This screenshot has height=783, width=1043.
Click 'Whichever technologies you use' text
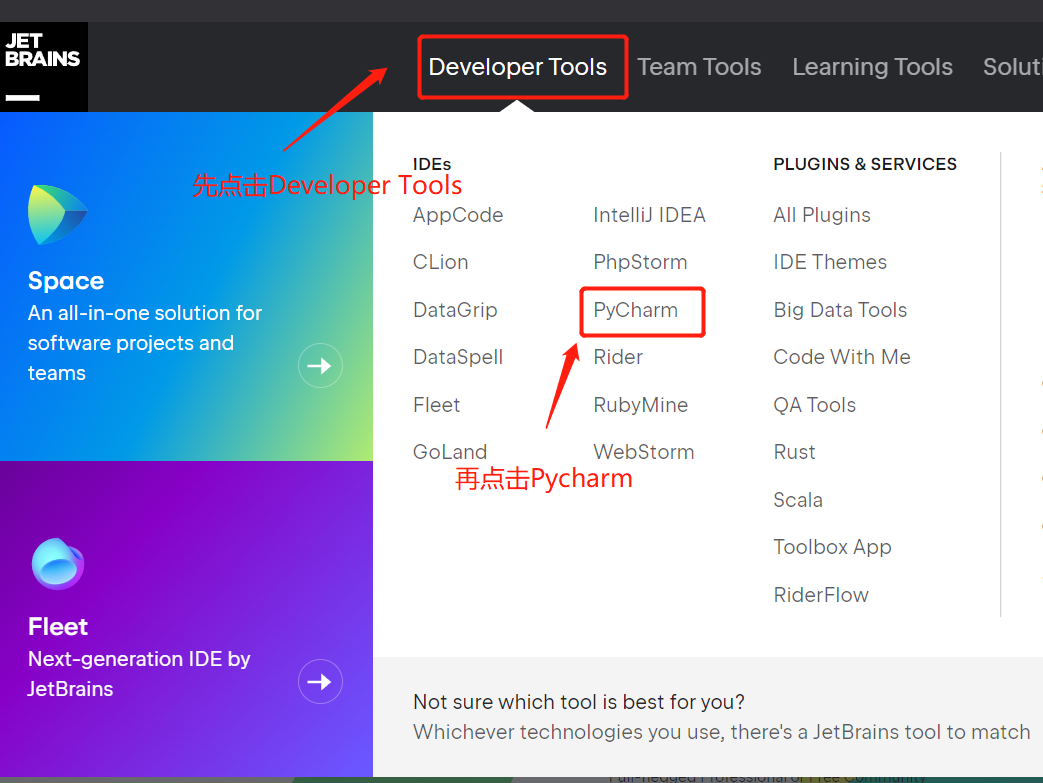[722, 732]
